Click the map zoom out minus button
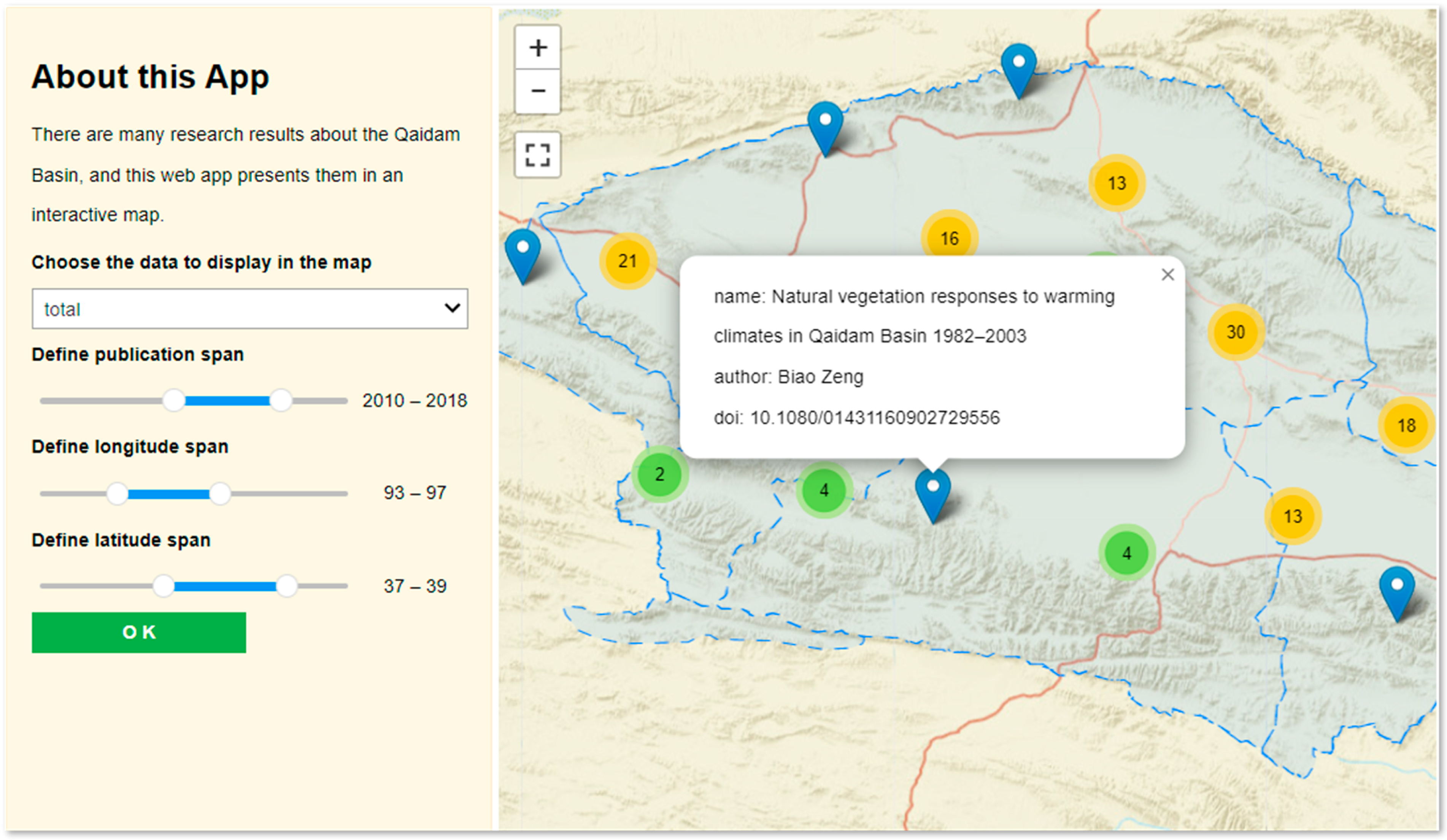1447x840 pixels. pyautogui.click(x=537, y=91)
